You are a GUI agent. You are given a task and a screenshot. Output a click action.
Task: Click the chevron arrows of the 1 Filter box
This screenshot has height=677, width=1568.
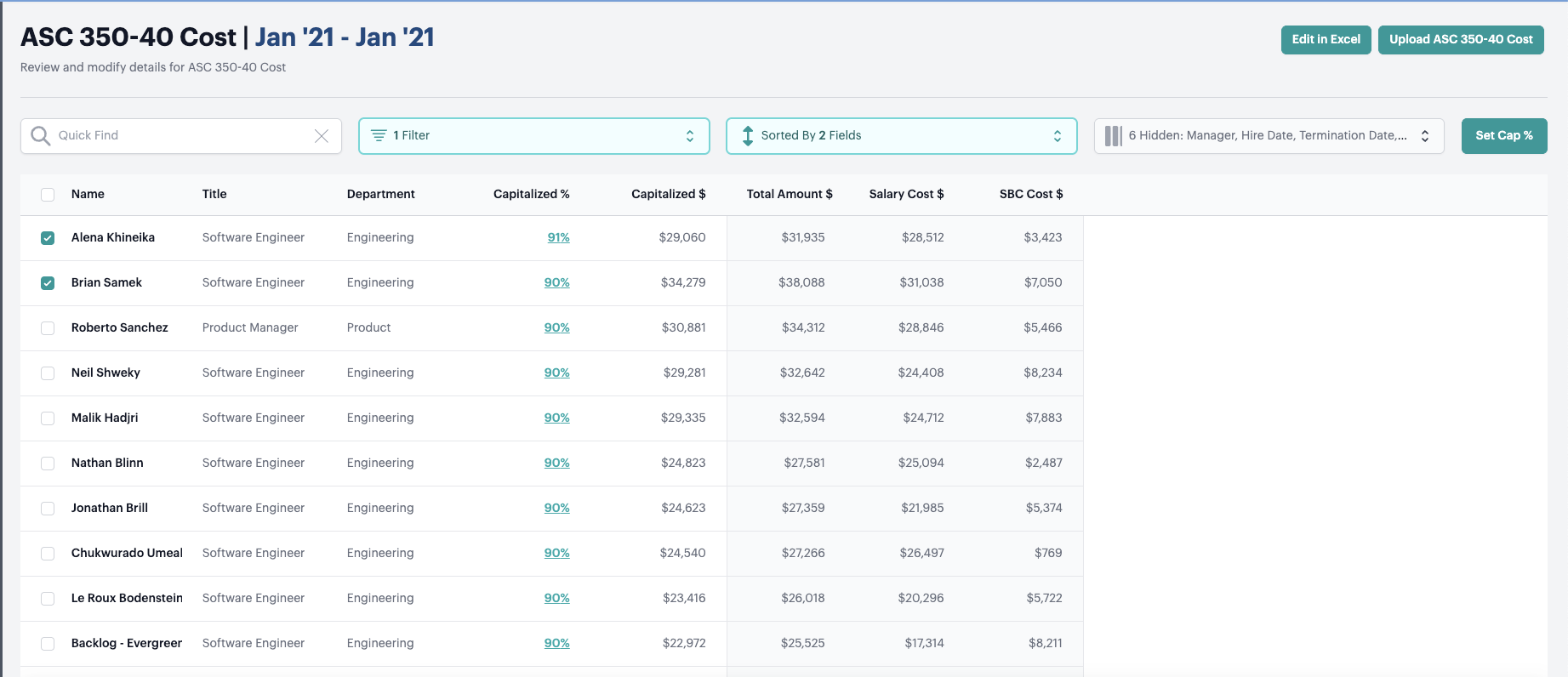(690, 136)
